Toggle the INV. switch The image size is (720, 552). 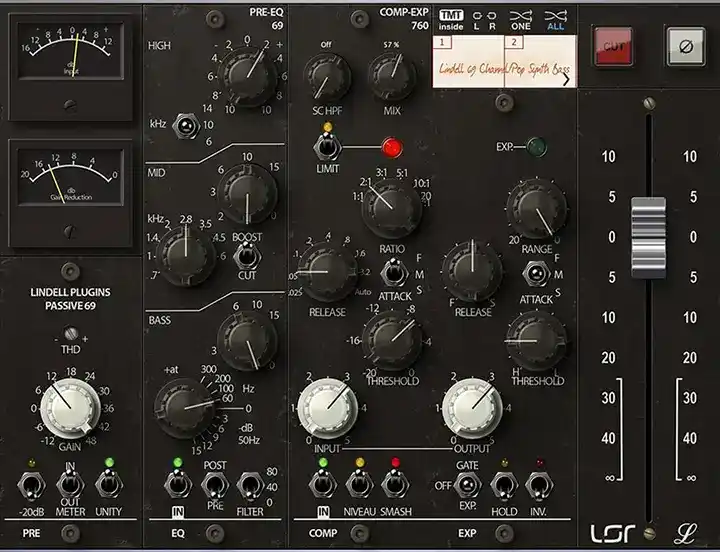tap(539, 485)
